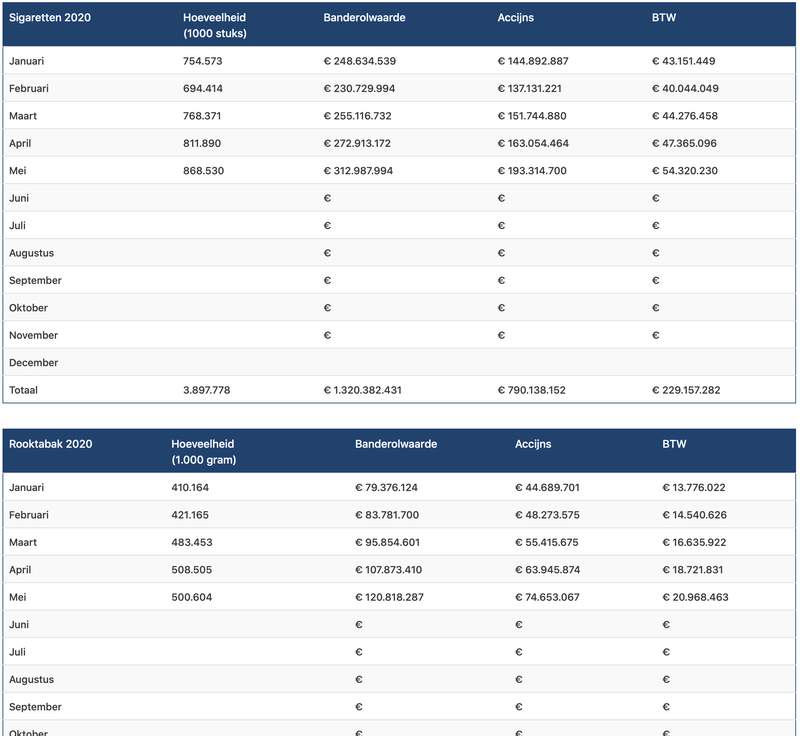Click the "Rooktabak 2020" table header
The image size is (800, 736).
click(x=50, y=444)
